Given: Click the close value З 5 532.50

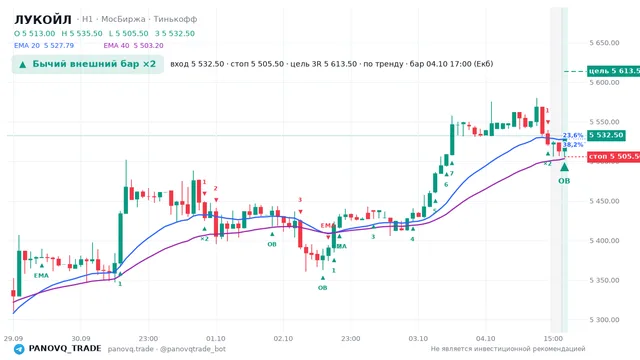Looking at the screenshot, I should tap(175, 33).
